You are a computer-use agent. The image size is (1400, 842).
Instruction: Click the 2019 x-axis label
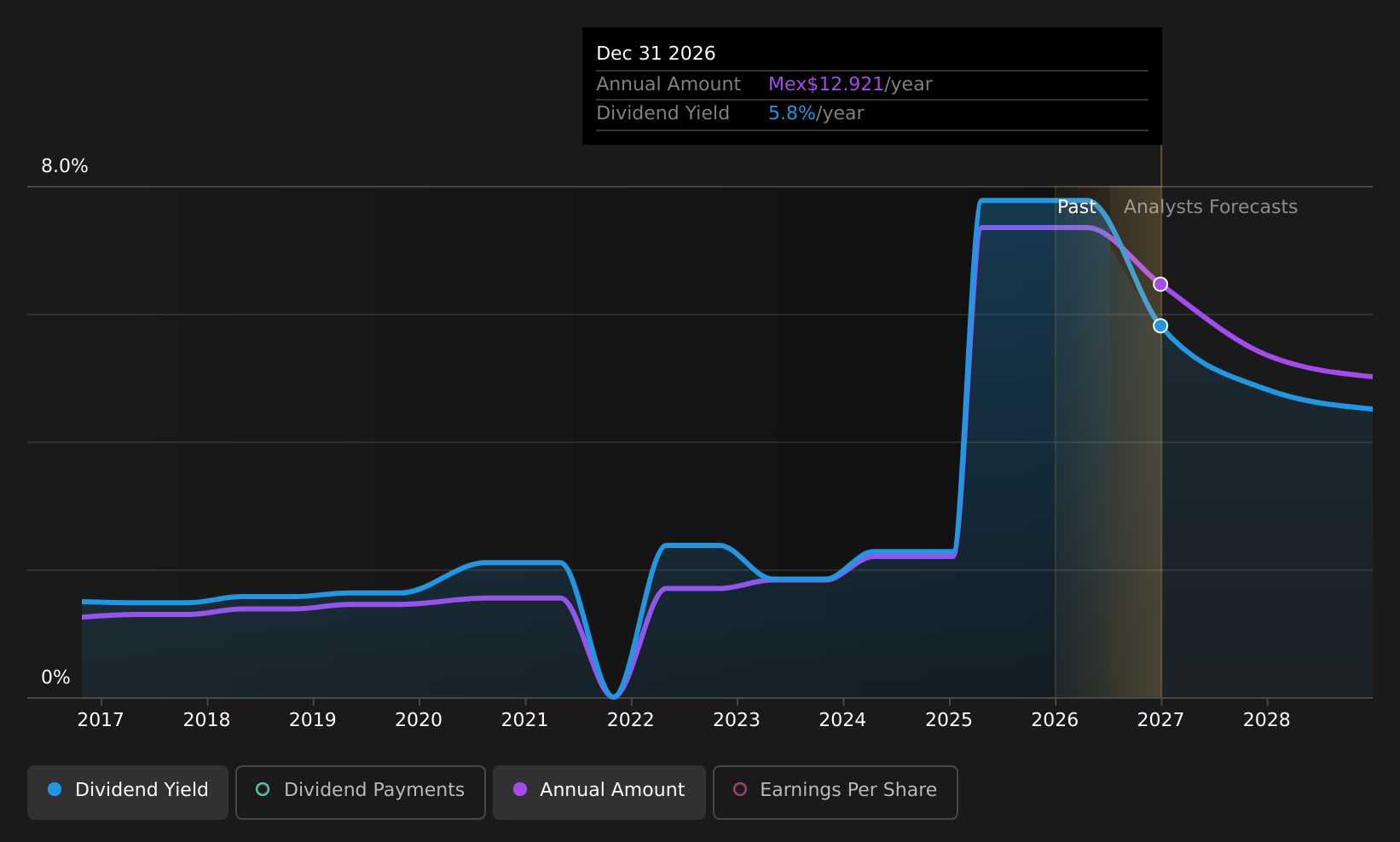(x=313, y=720)
